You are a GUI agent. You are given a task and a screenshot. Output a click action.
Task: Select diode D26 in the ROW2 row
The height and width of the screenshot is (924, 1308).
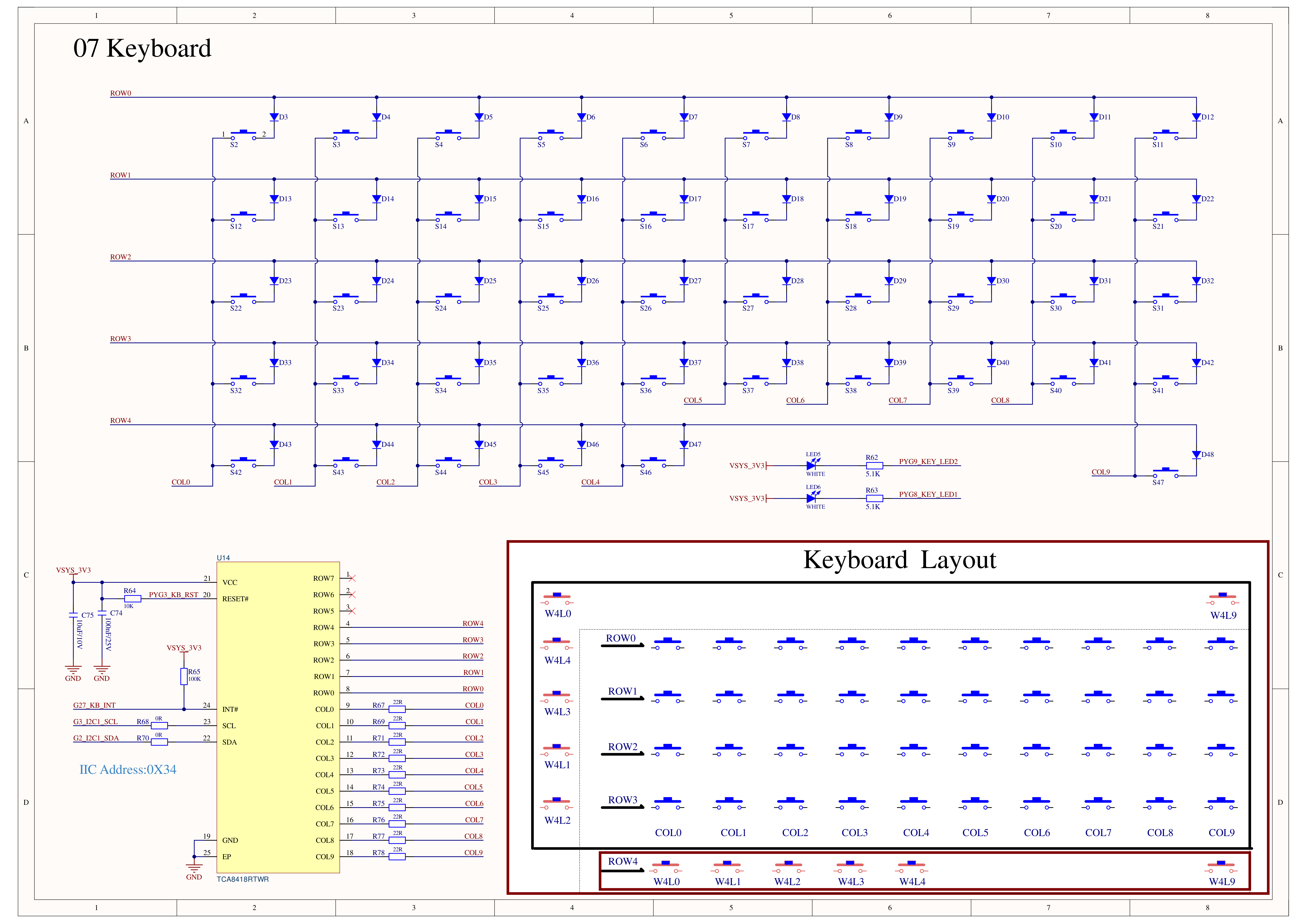(x=582, y=281)
